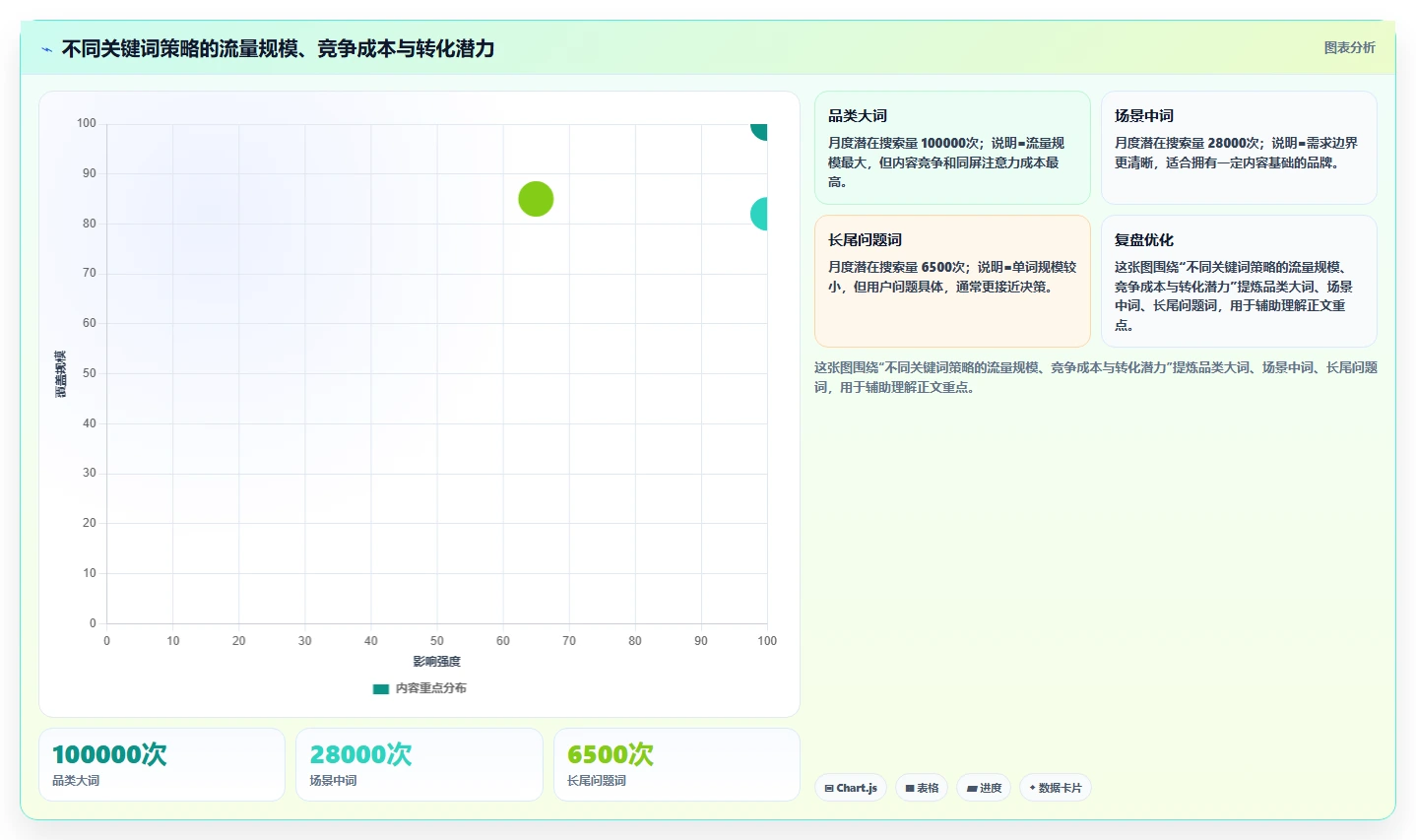Select the Chart.js tag

[x=851, y=788]
